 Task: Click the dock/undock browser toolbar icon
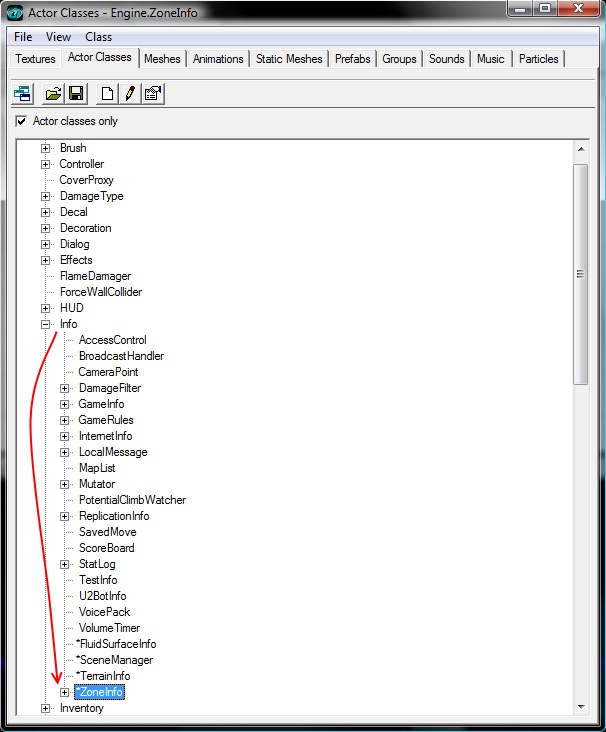pyautogui.click(x=22, y=94)
